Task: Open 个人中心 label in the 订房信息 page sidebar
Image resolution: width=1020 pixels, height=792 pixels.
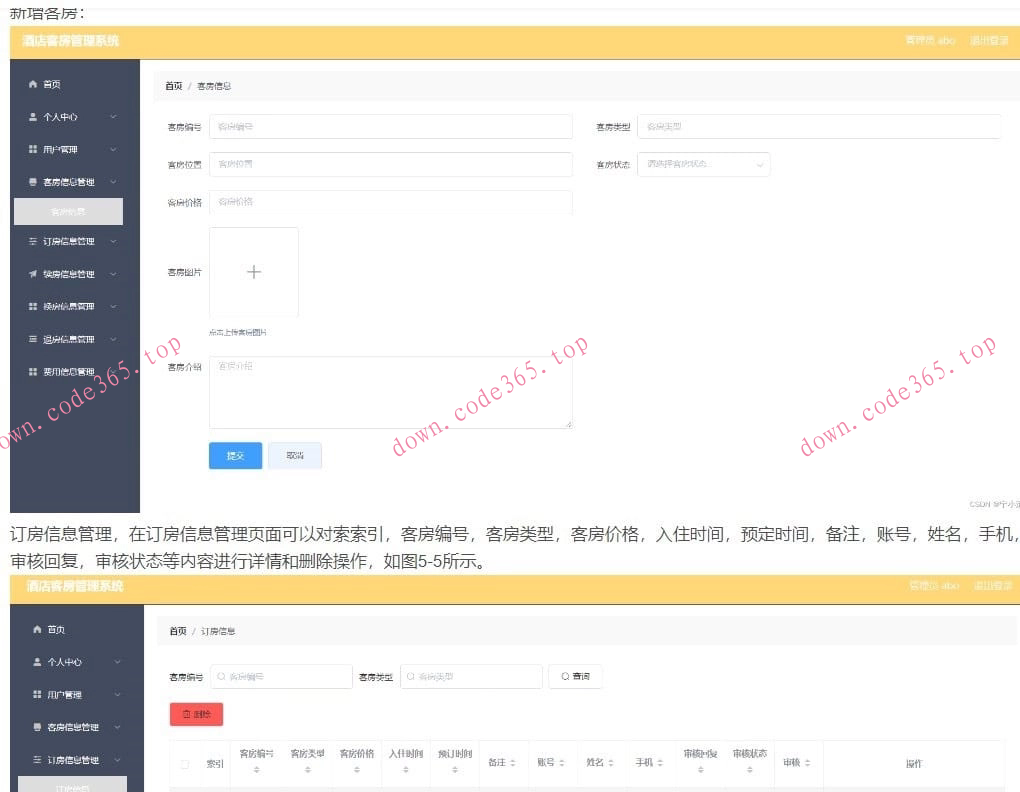Action: 64,662
